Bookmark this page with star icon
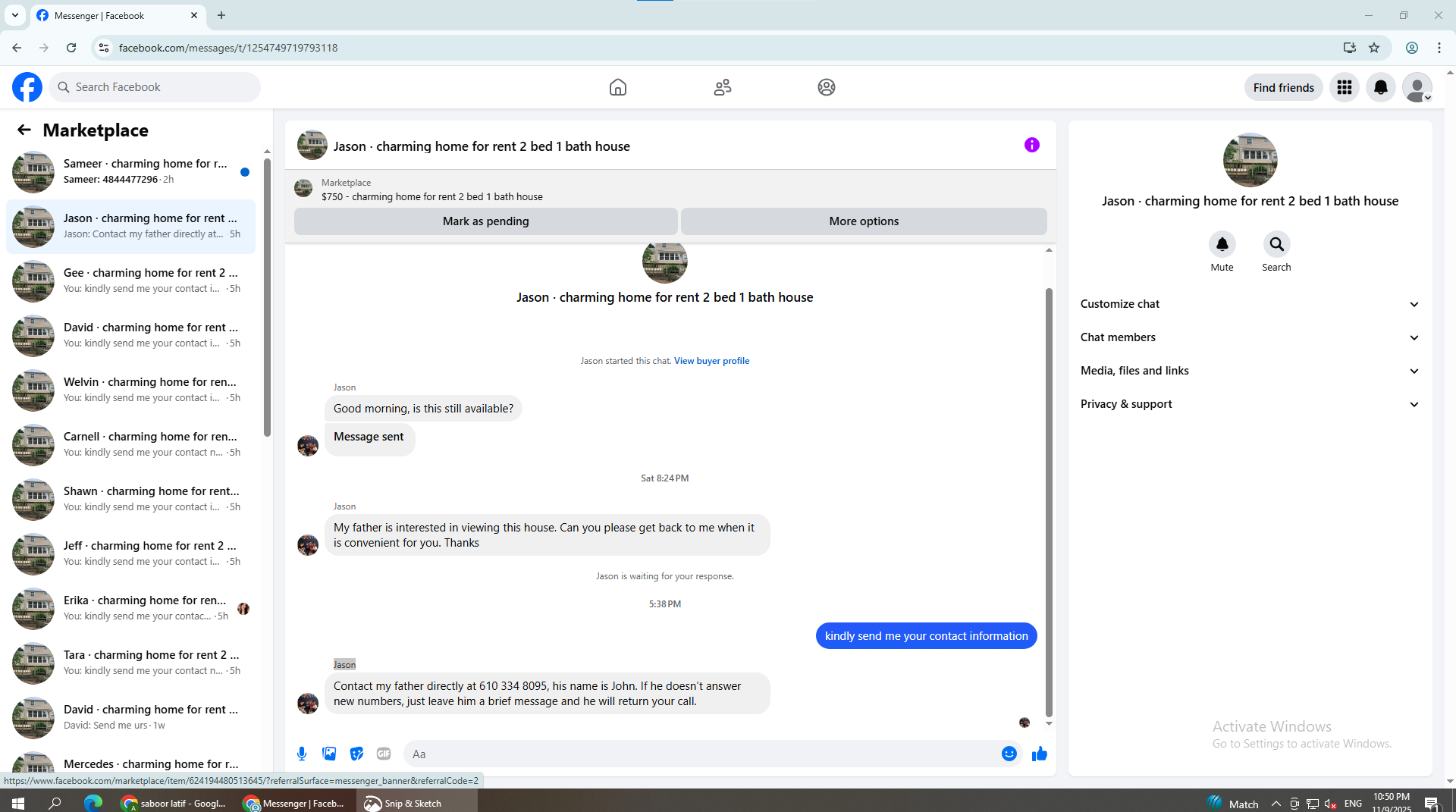Viewport: 1456px width, 812px height. coord(1374,48)
